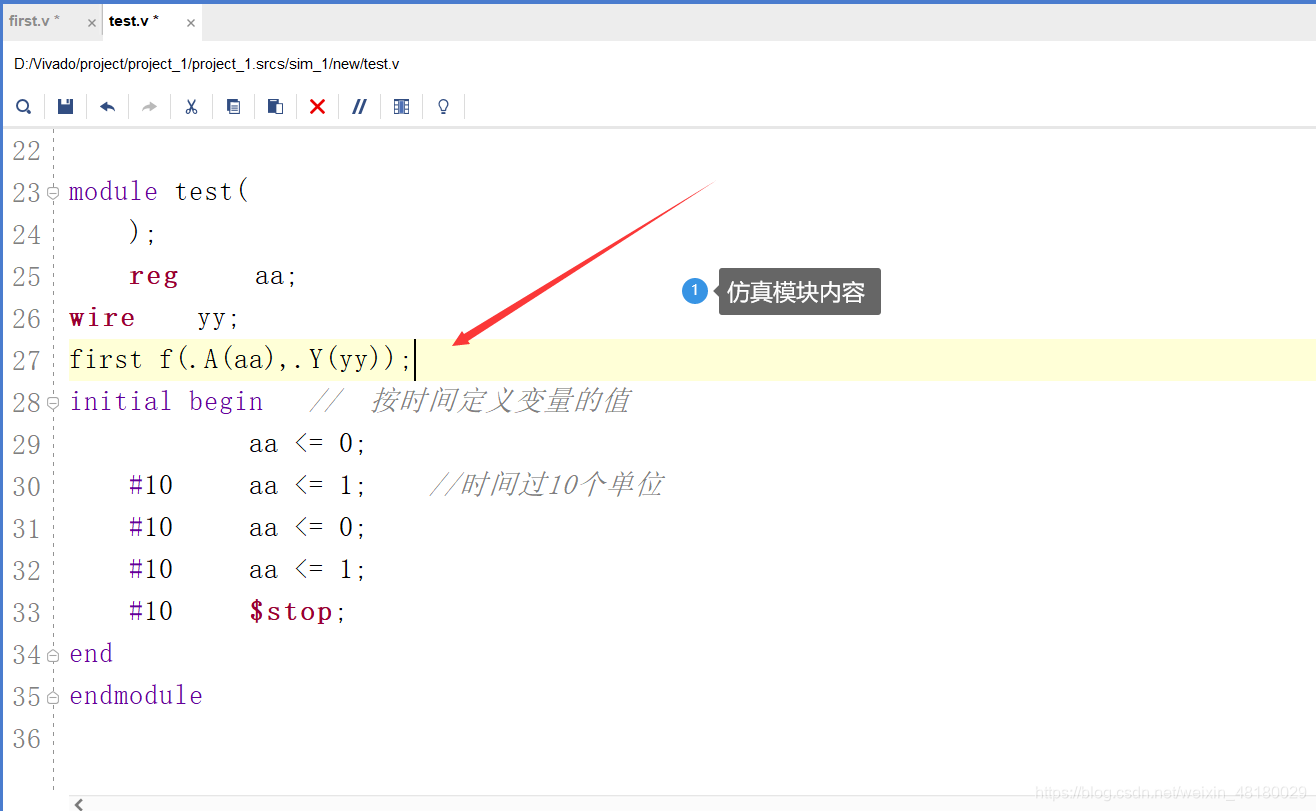Click the "first f(.A(aa),.Y(yy));" line
The width and height of the screenshot is (1316, 811).
[240, 359]
